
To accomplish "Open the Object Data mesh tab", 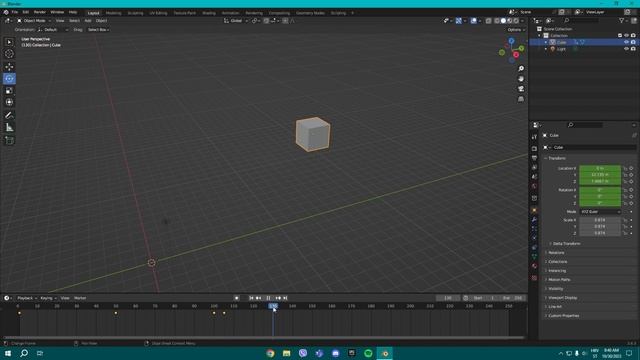I will coord(534,256).
